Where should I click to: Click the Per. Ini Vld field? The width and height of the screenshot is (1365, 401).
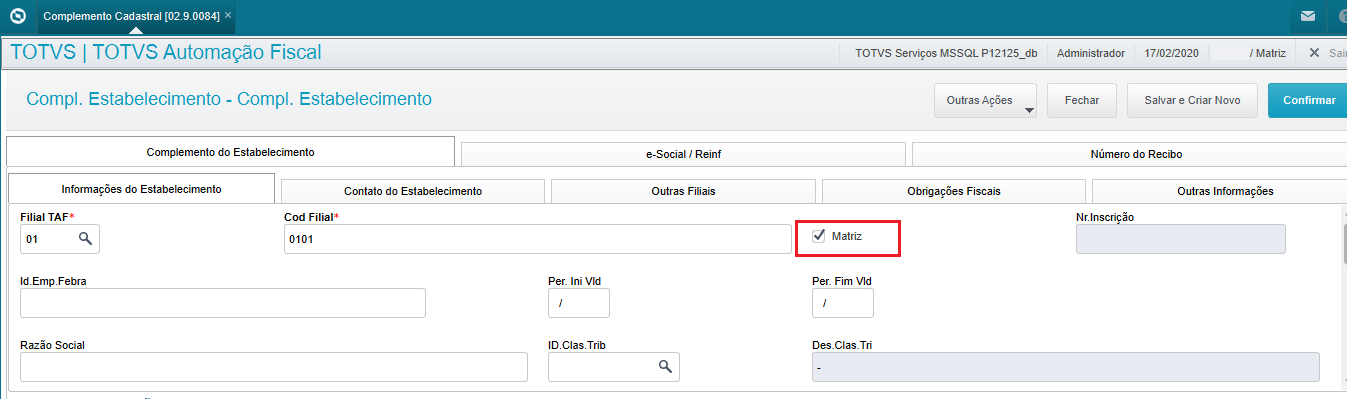(579, 303)
